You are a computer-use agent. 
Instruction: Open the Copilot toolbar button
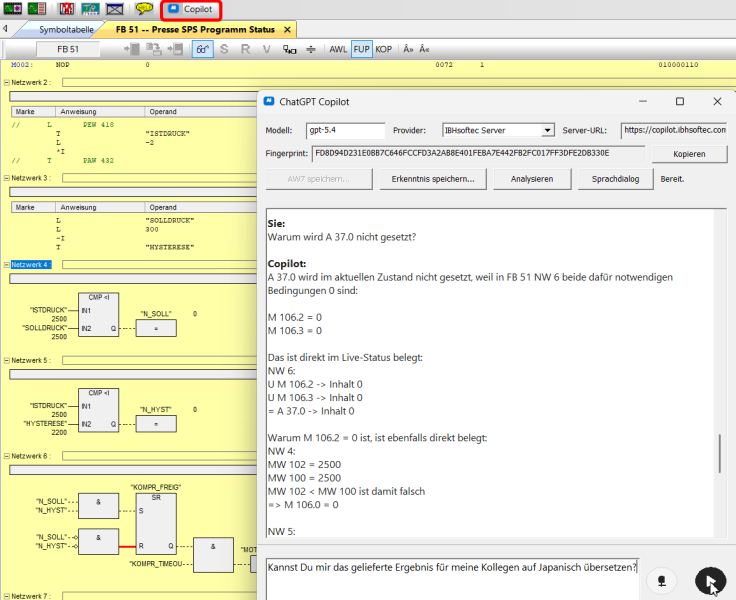(x=191, y=9)
